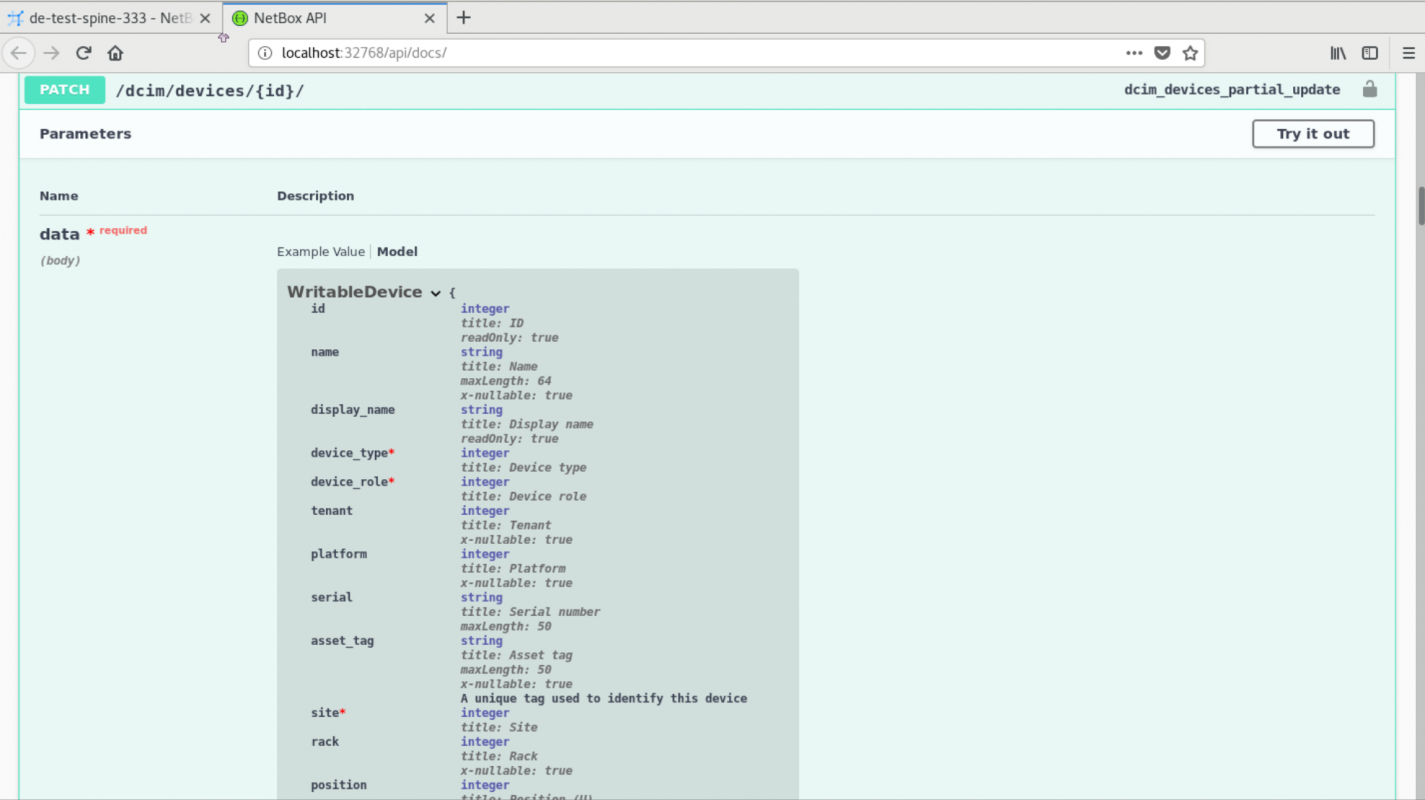The width and height of the screenshot is (1425, 800).
Task: Reload the current page
Action: [84, 53]
